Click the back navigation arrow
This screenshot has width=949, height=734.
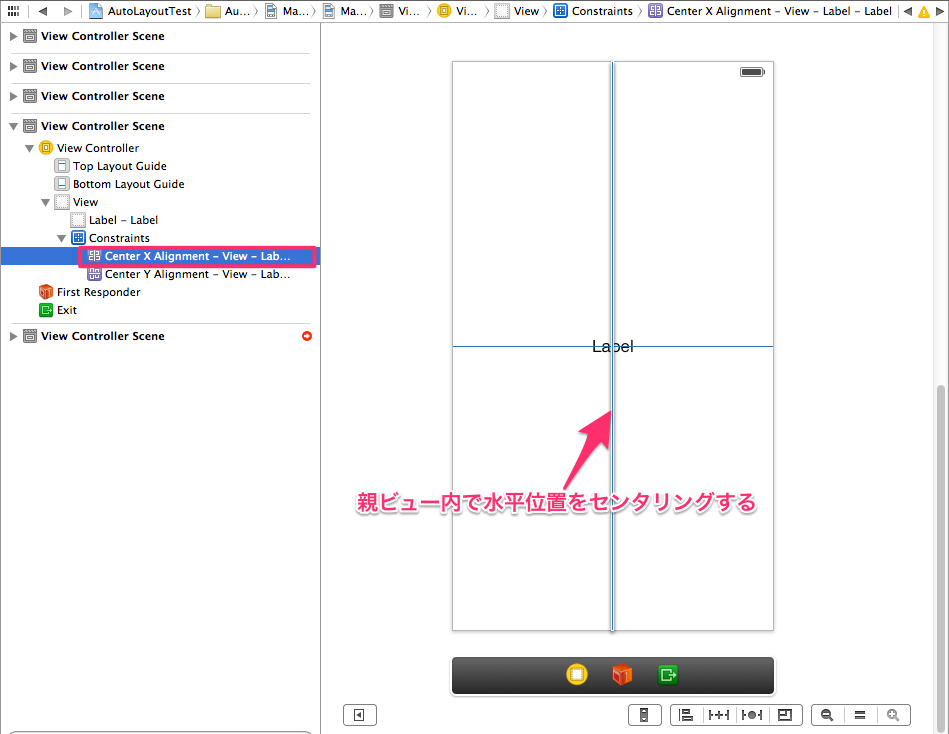(41, 11)
